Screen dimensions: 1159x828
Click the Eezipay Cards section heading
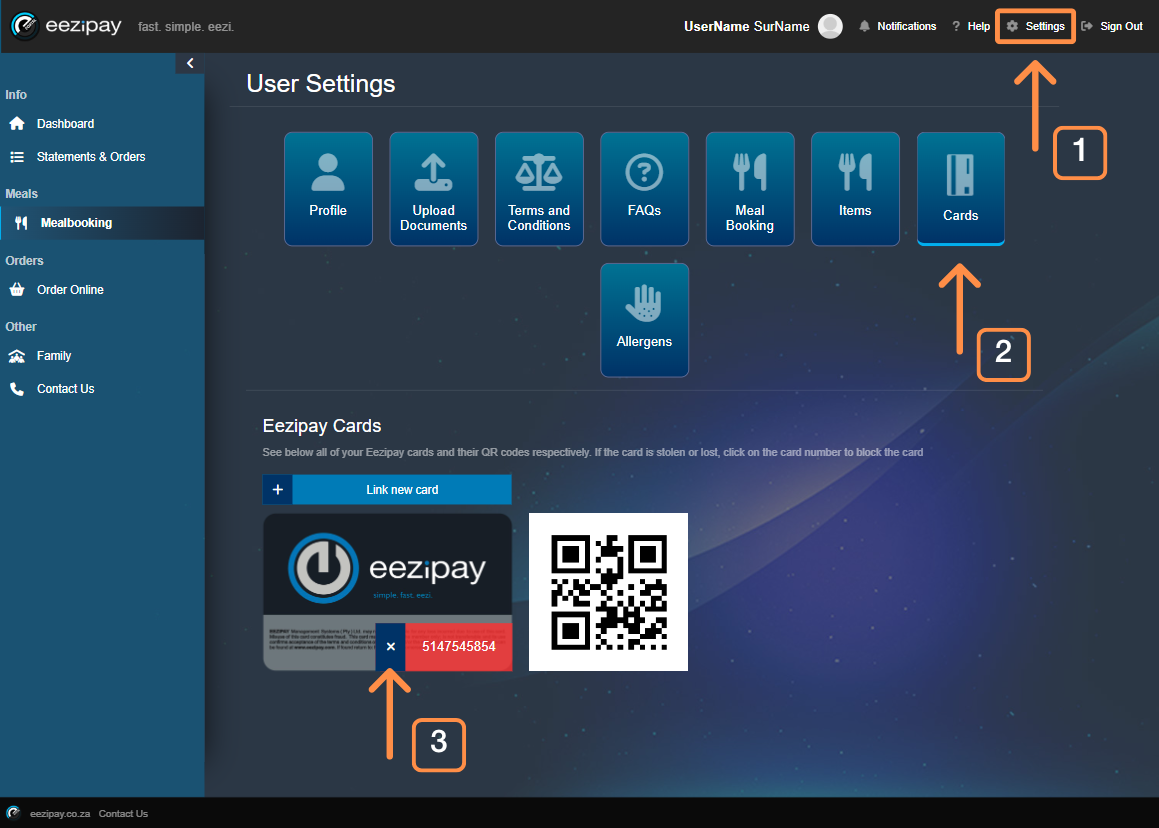tap(322, 426)
